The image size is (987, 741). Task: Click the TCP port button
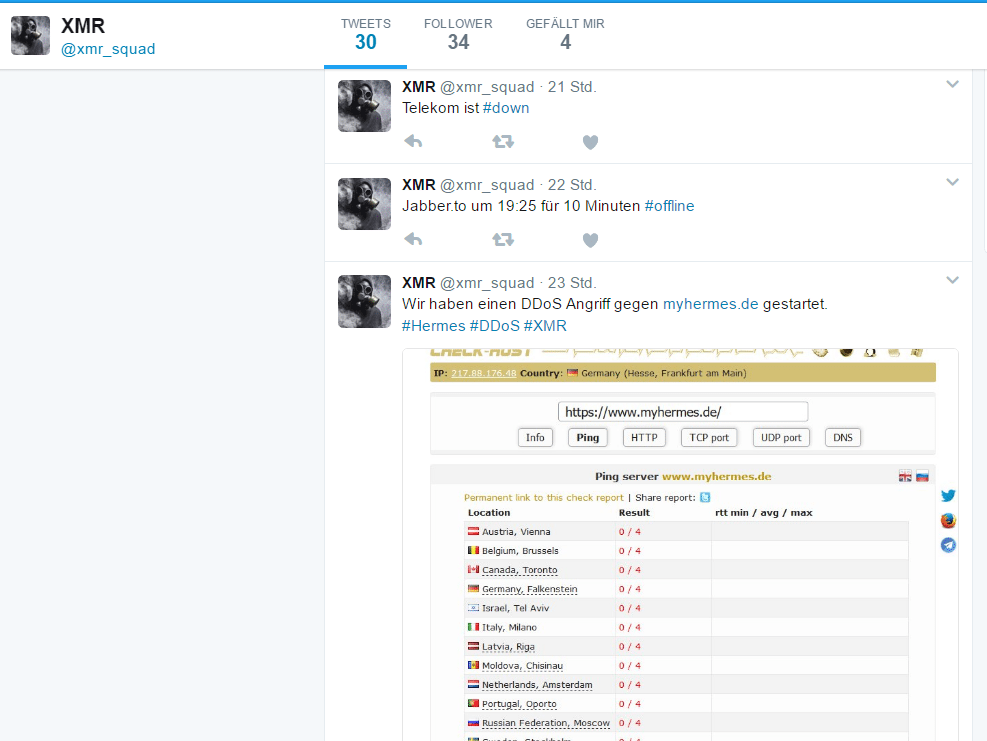point(709,438)
